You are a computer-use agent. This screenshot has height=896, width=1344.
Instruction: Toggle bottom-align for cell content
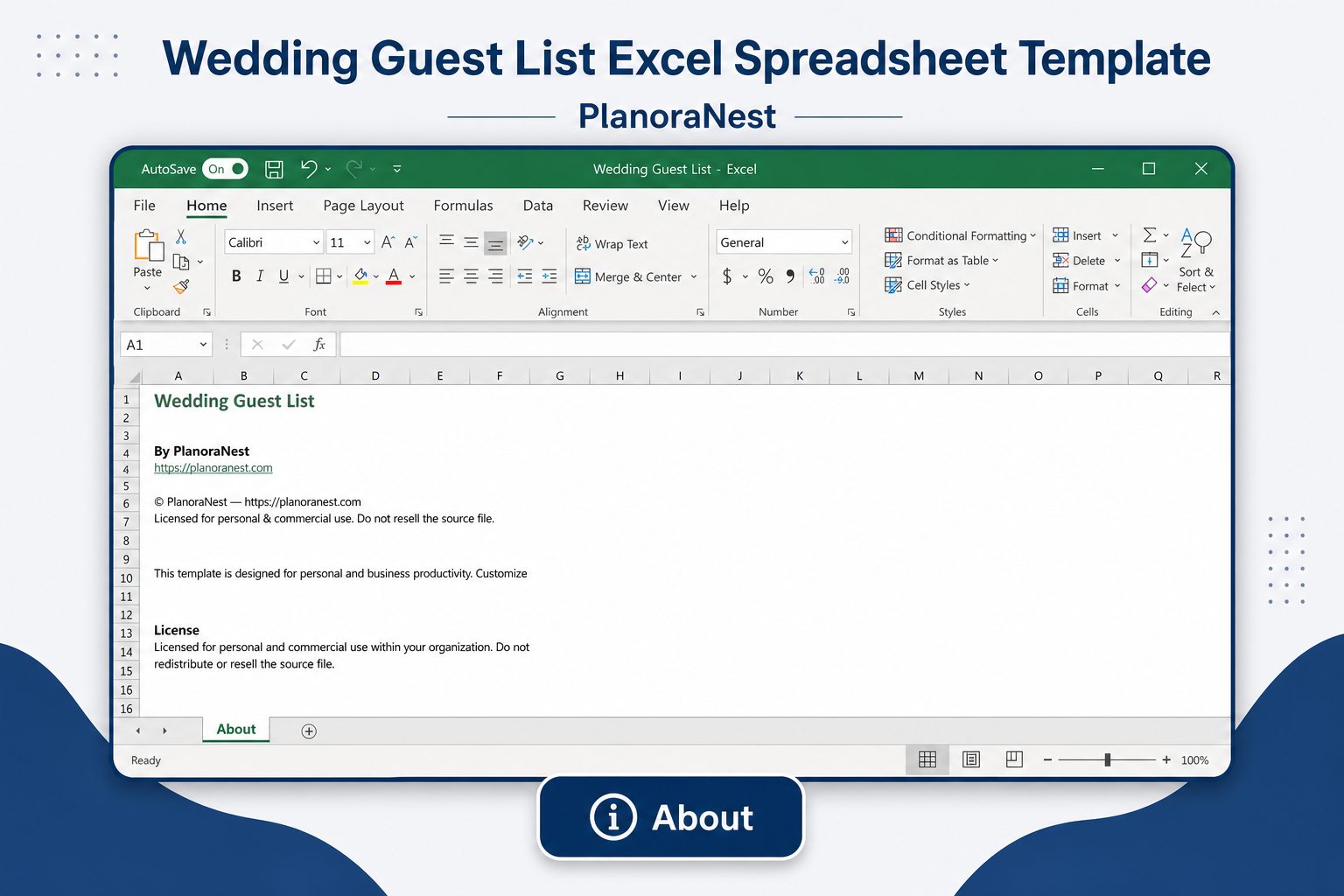495,242
